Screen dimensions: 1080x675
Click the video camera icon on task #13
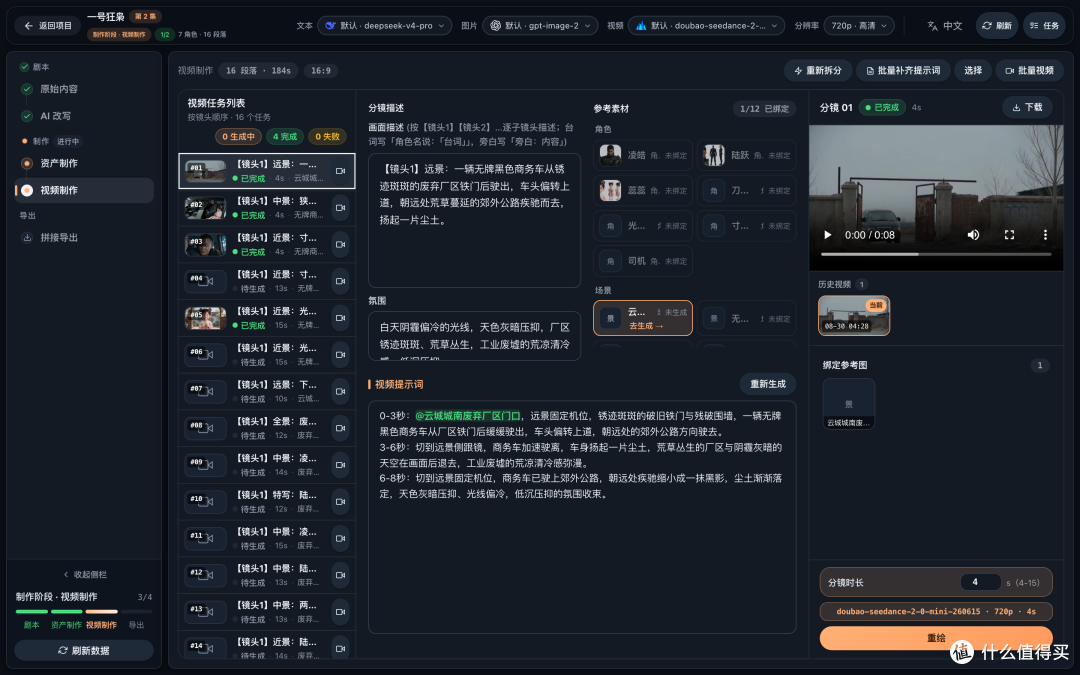pos(340,612)
